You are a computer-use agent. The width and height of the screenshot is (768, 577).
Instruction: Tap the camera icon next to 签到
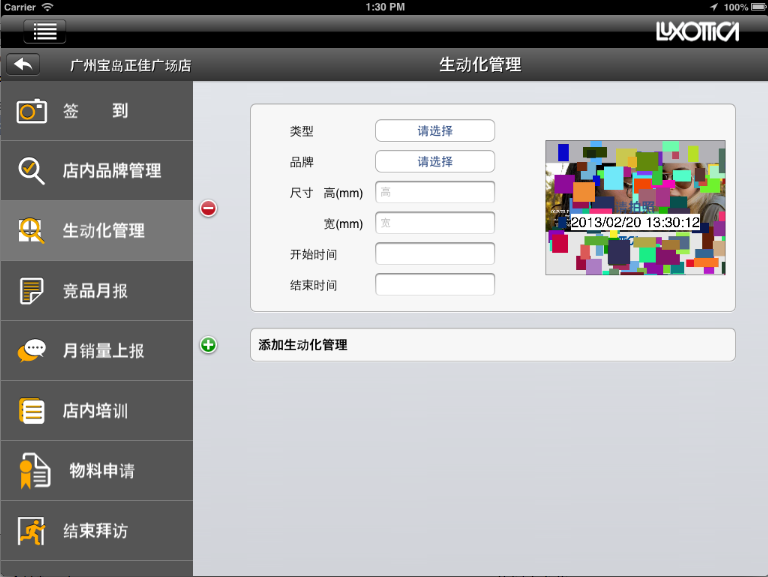tap(32, 111)
